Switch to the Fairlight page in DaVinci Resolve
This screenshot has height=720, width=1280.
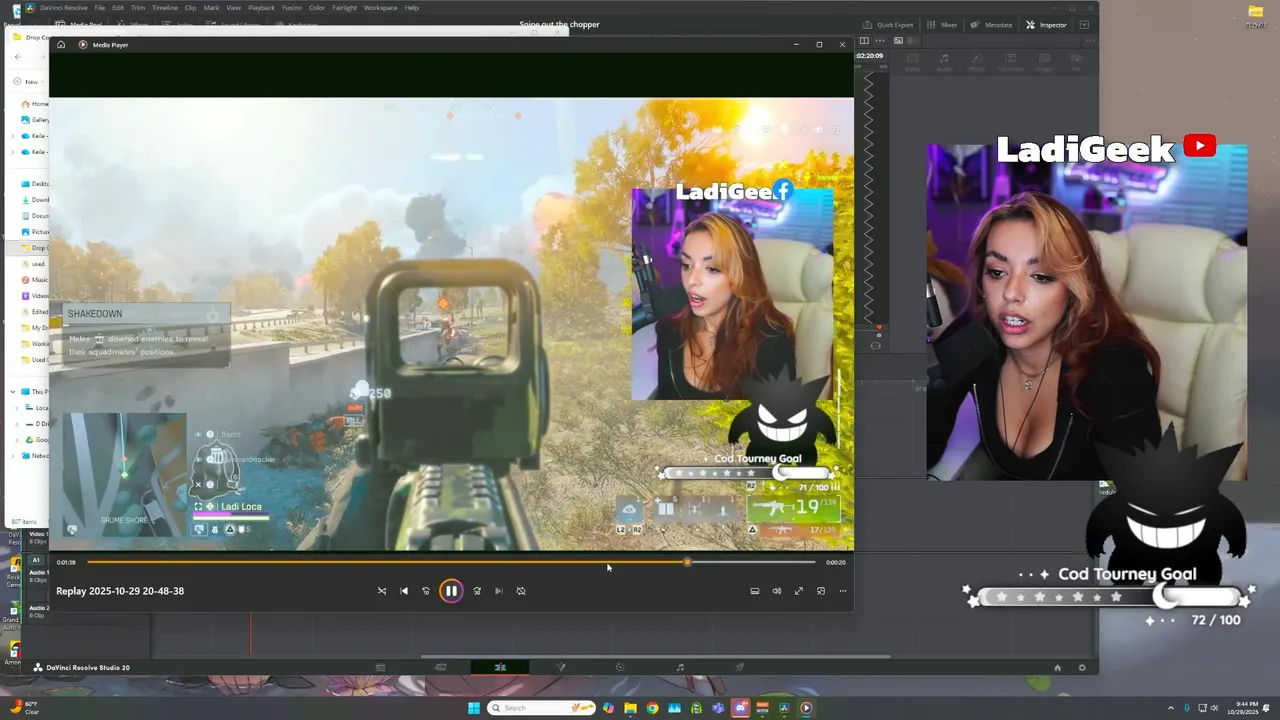coord(680,667)
